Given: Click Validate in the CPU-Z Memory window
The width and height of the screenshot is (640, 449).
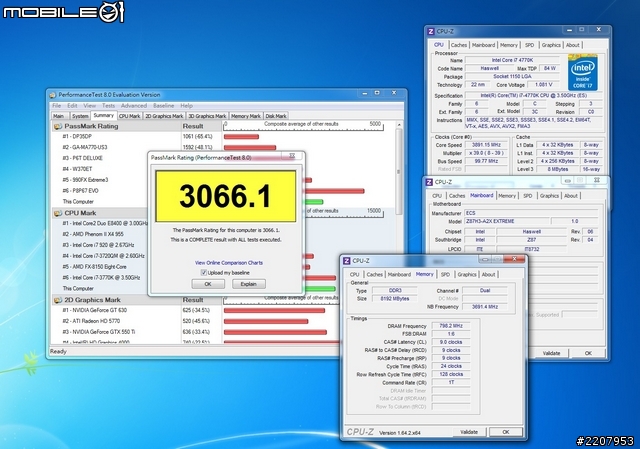Looking at the screenshot, I should pyautogui.click(x=469, y=432).
